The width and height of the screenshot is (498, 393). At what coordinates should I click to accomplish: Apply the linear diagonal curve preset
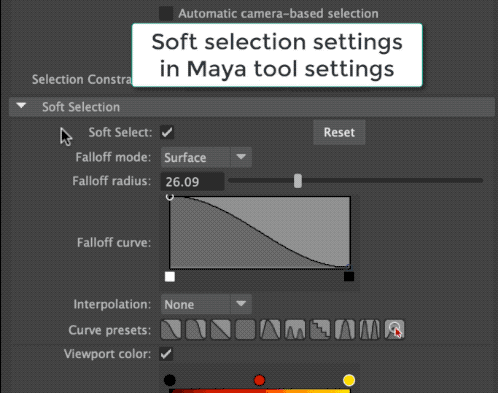pyautogui.click(x=220, y=330)
